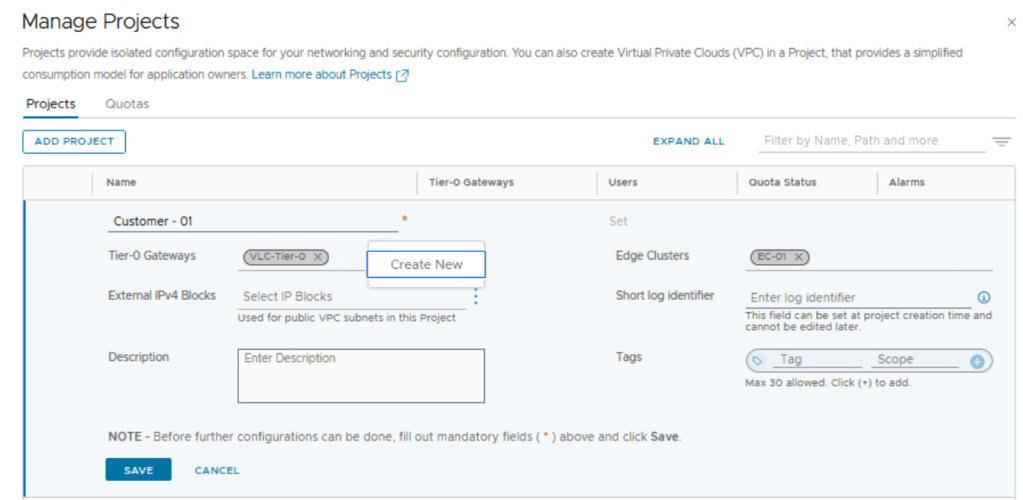Click the ADD PROJECT button
1023x500 pixels.
coord(74,142)
